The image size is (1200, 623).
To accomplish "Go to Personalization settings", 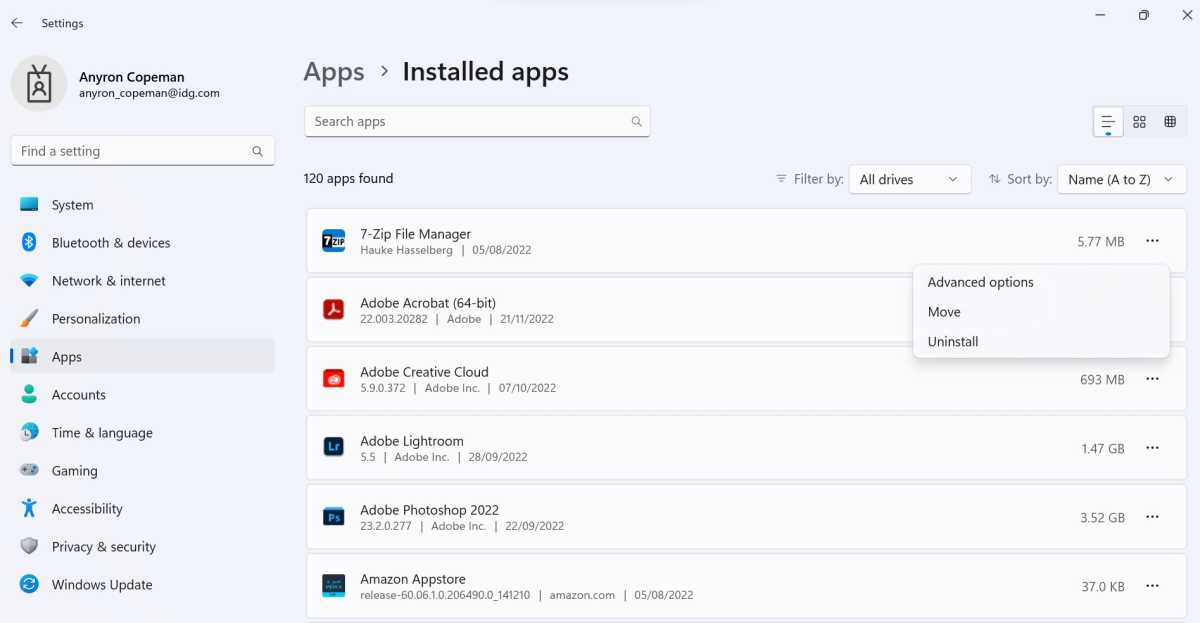I will tap(142, 319).
